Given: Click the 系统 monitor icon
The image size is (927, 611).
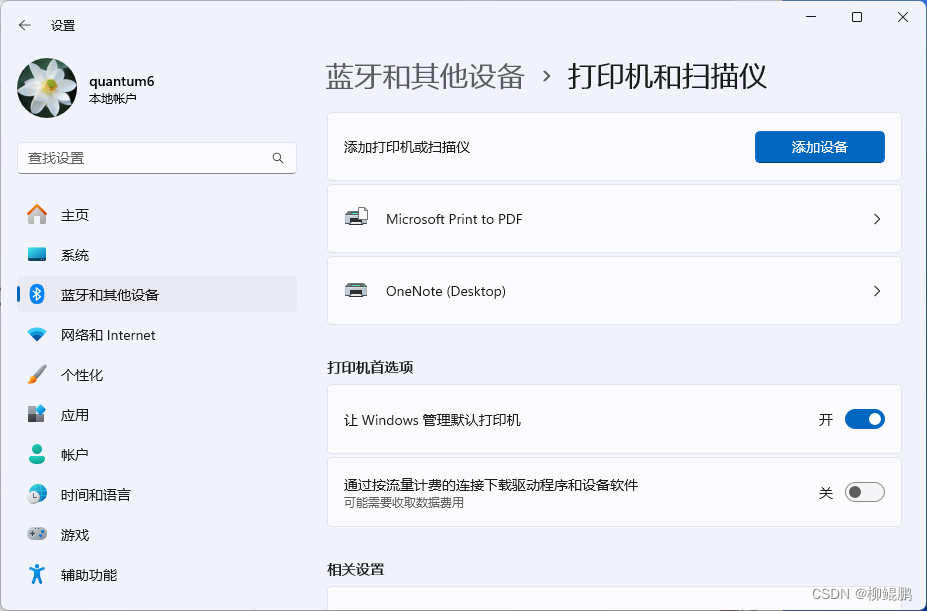Looking at the screenshot, I should [x=37, y=254].
